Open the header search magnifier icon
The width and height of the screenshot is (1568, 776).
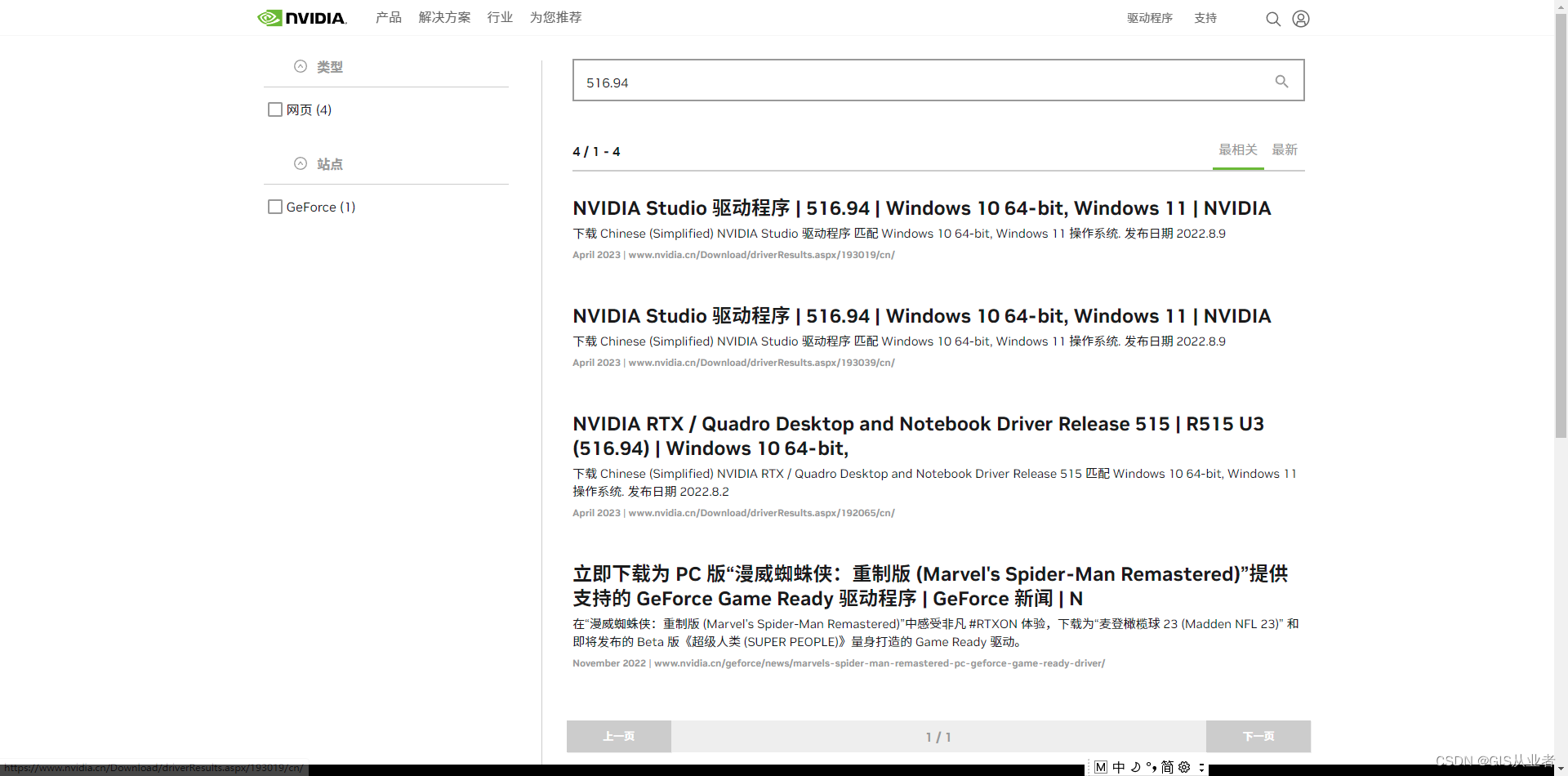point(1273,19)
